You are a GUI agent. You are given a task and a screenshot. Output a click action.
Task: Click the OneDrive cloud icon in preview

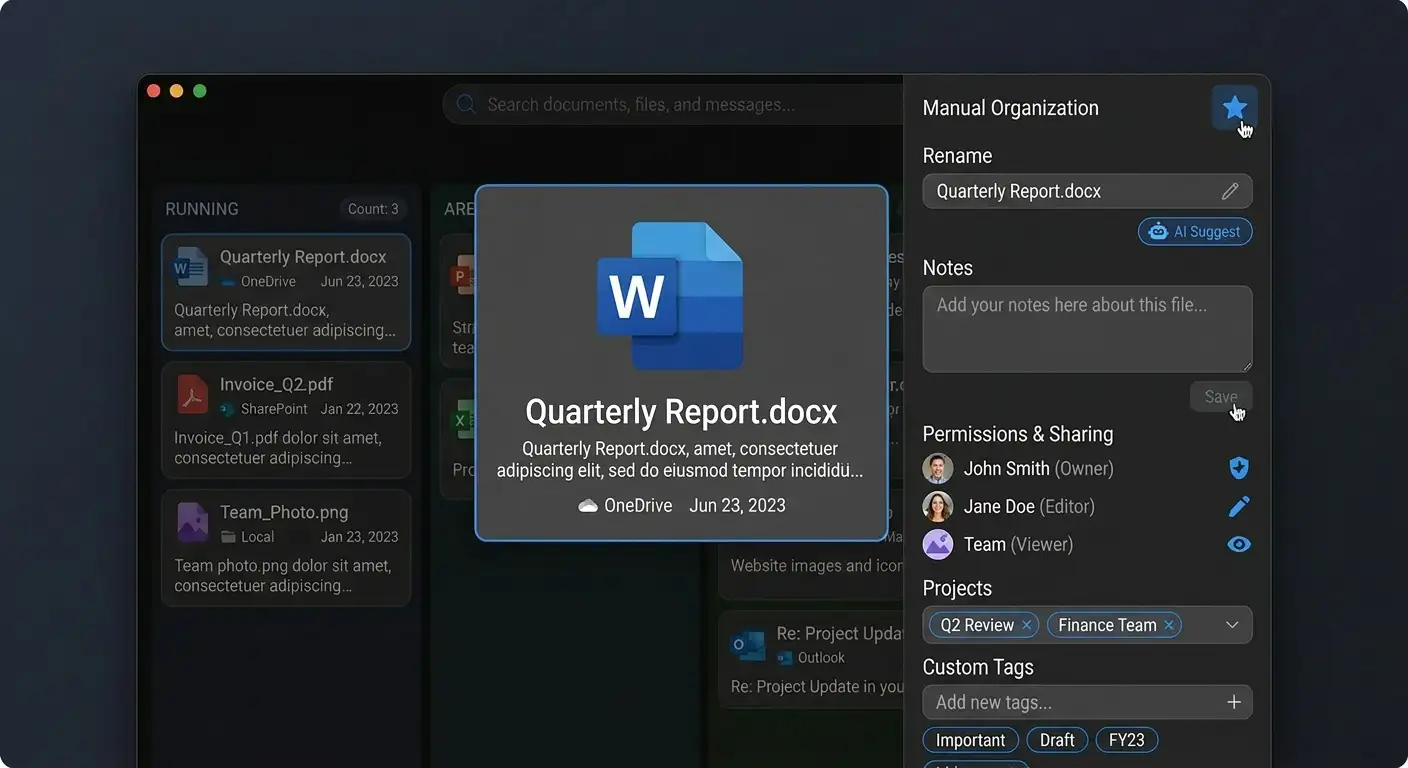(x=588, y=506)
